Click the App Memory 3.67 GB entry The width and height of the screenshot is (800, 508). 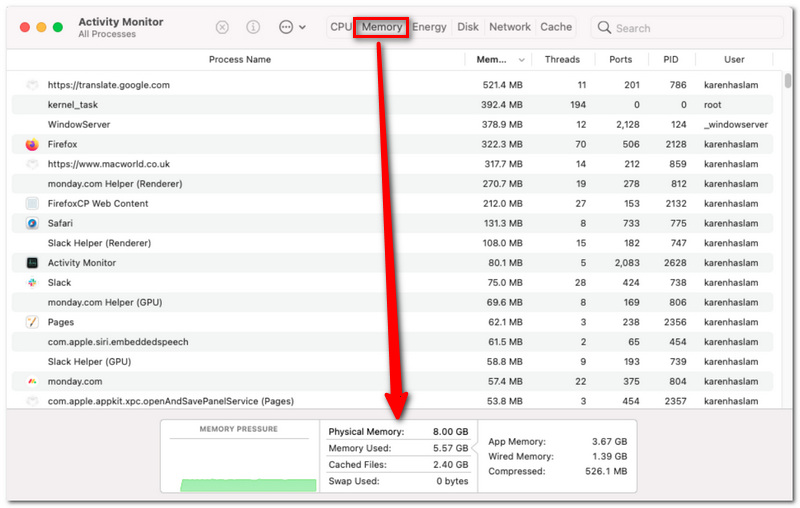click(558, 441)
